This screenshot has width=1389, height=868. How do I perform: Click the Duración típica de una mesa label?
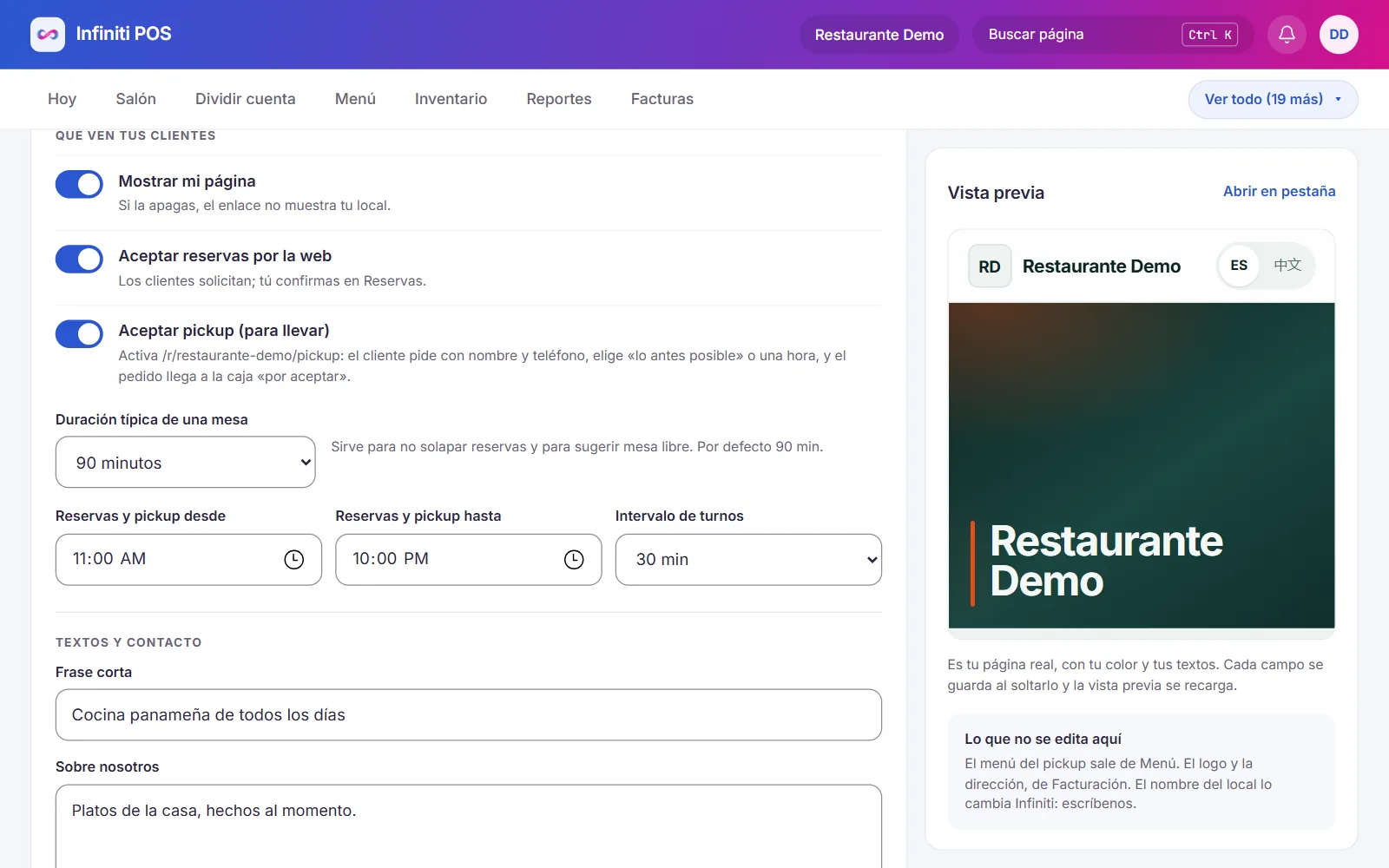pos(152,420)
